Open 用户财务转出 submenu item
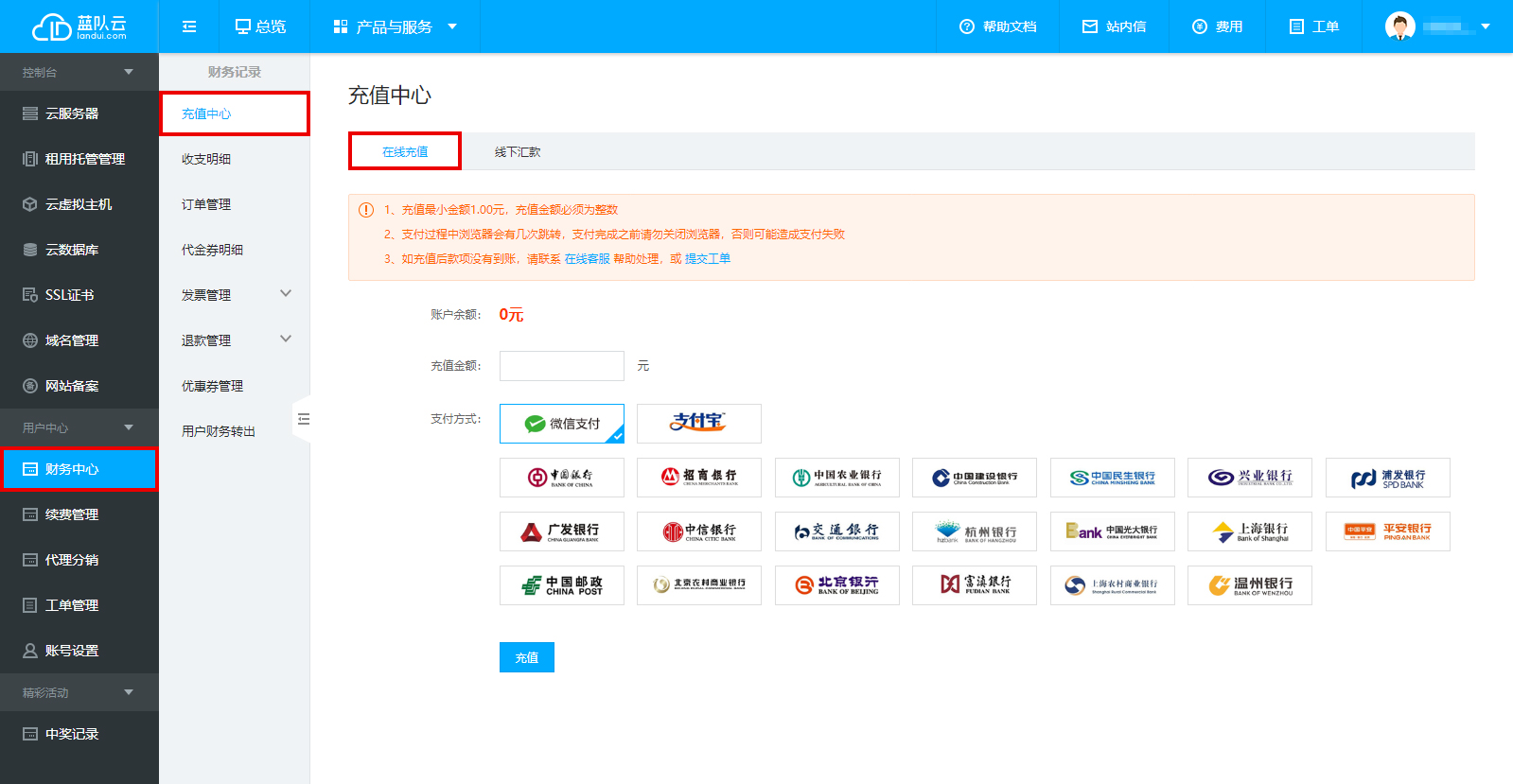1513x784 pixels. (235, 431)
